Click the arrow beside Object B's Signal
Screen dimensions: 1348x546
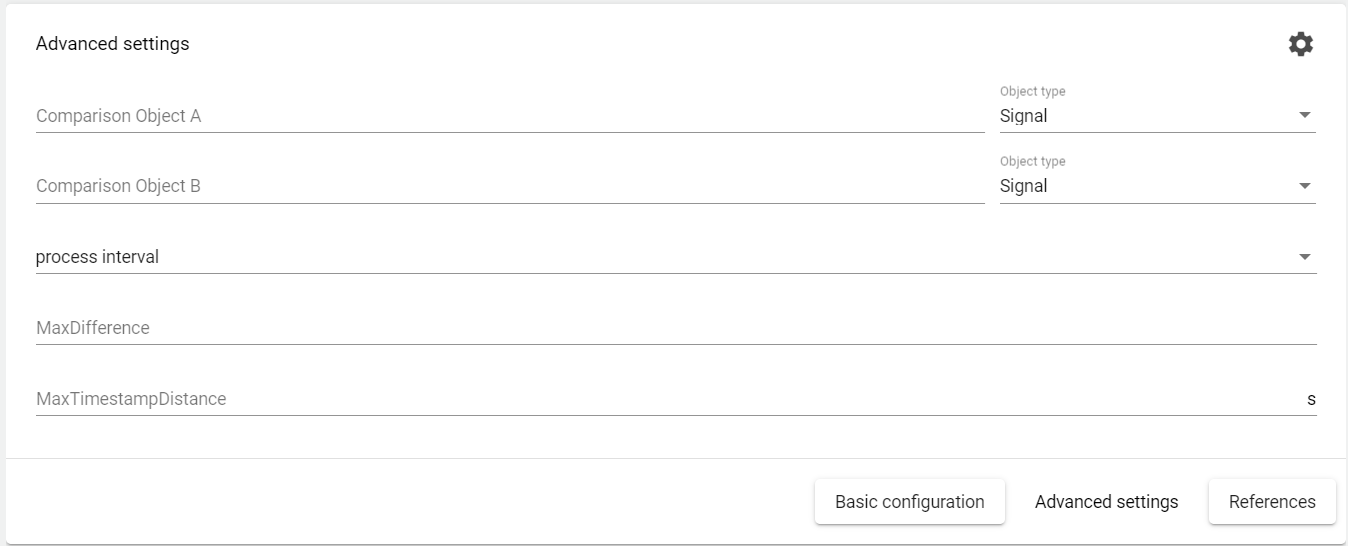tap(1304, 186)
